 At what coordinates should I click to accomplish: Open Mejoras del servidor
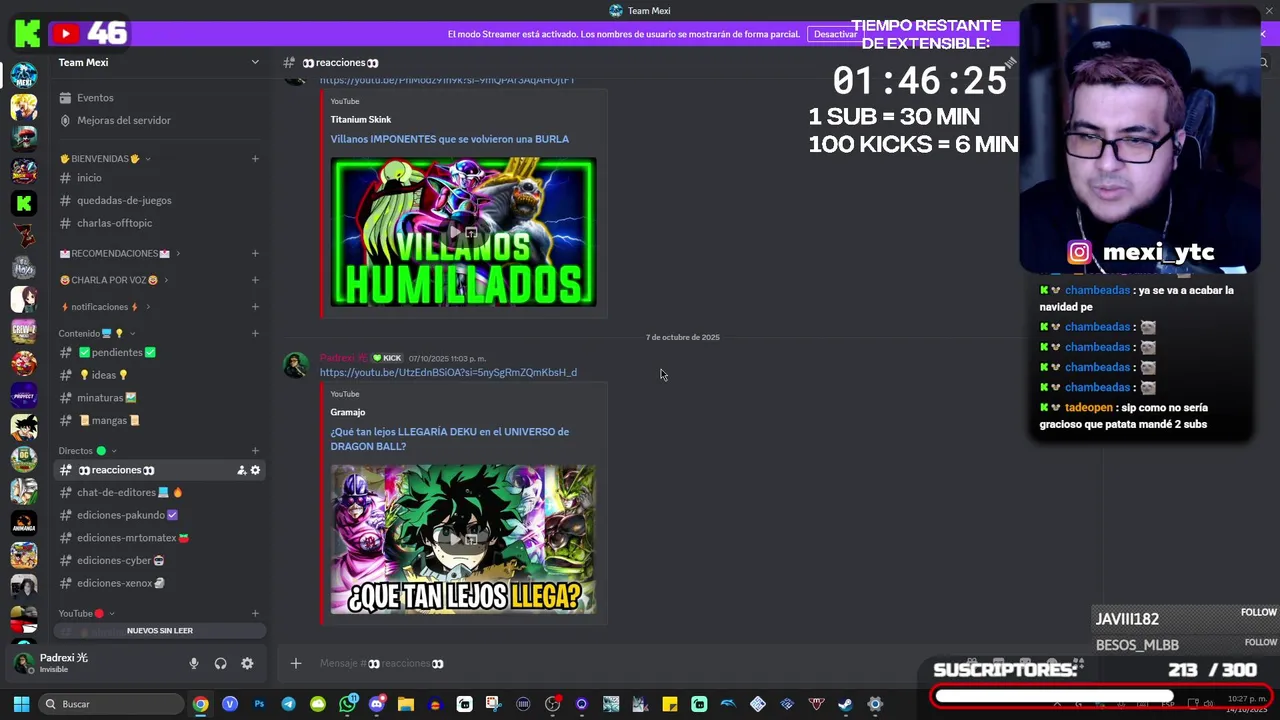coord(159,120)
